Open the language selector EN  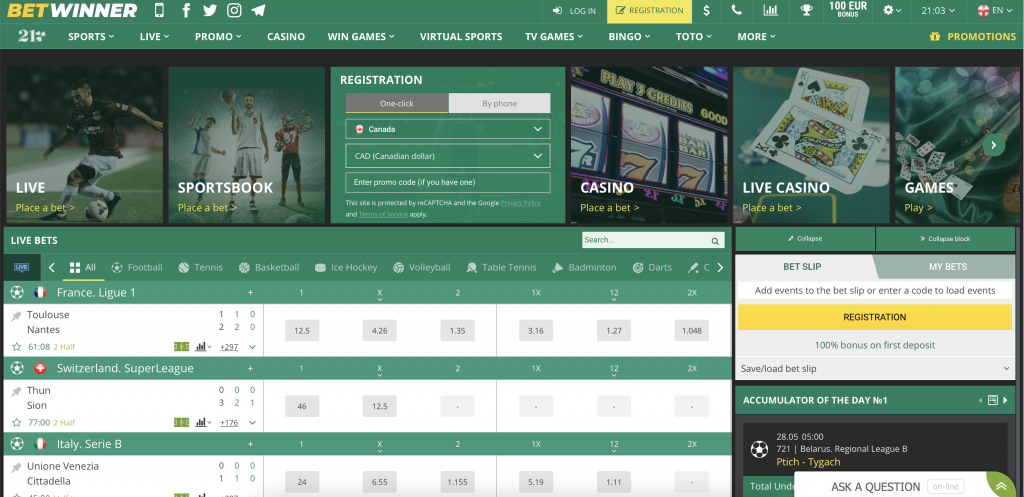tap(995, 10)
